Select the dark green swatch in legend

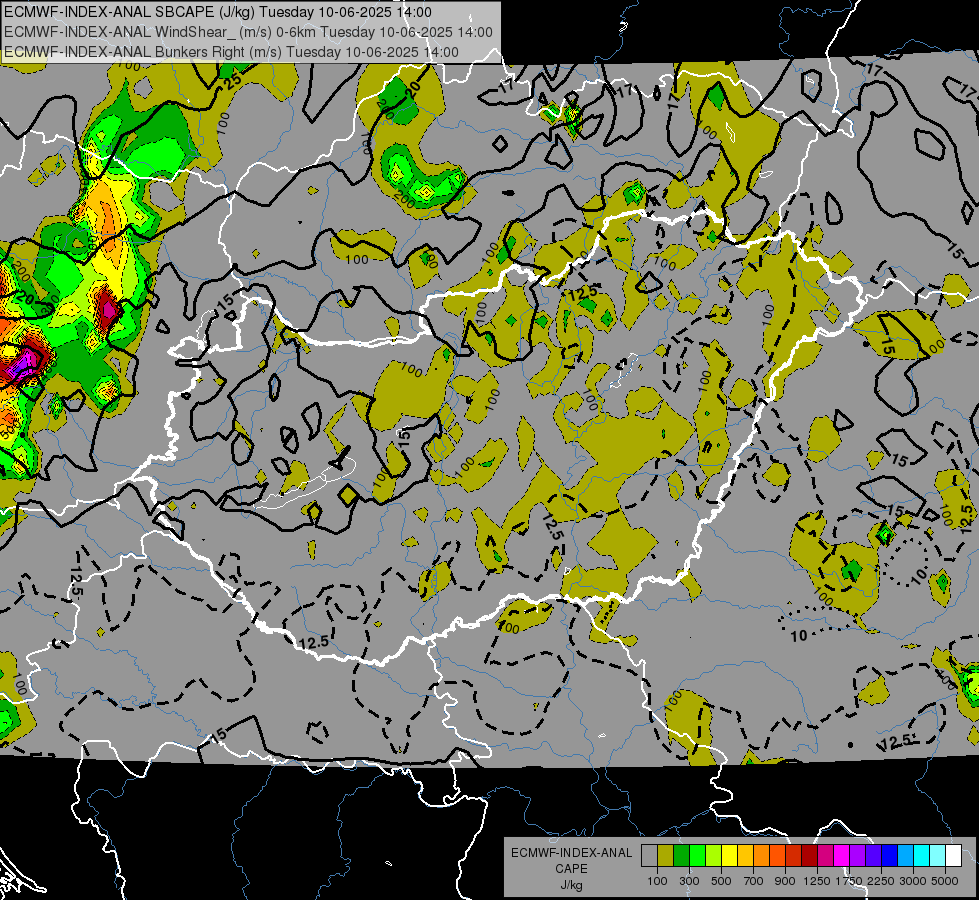(681, 855)
